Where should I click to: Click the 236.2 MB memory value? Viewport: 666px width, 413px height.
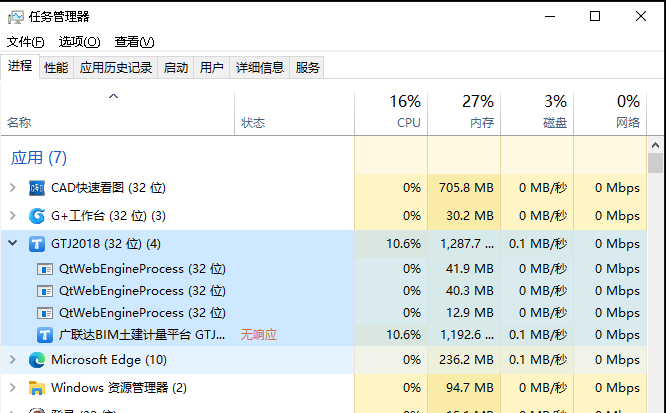coord(466,360)
